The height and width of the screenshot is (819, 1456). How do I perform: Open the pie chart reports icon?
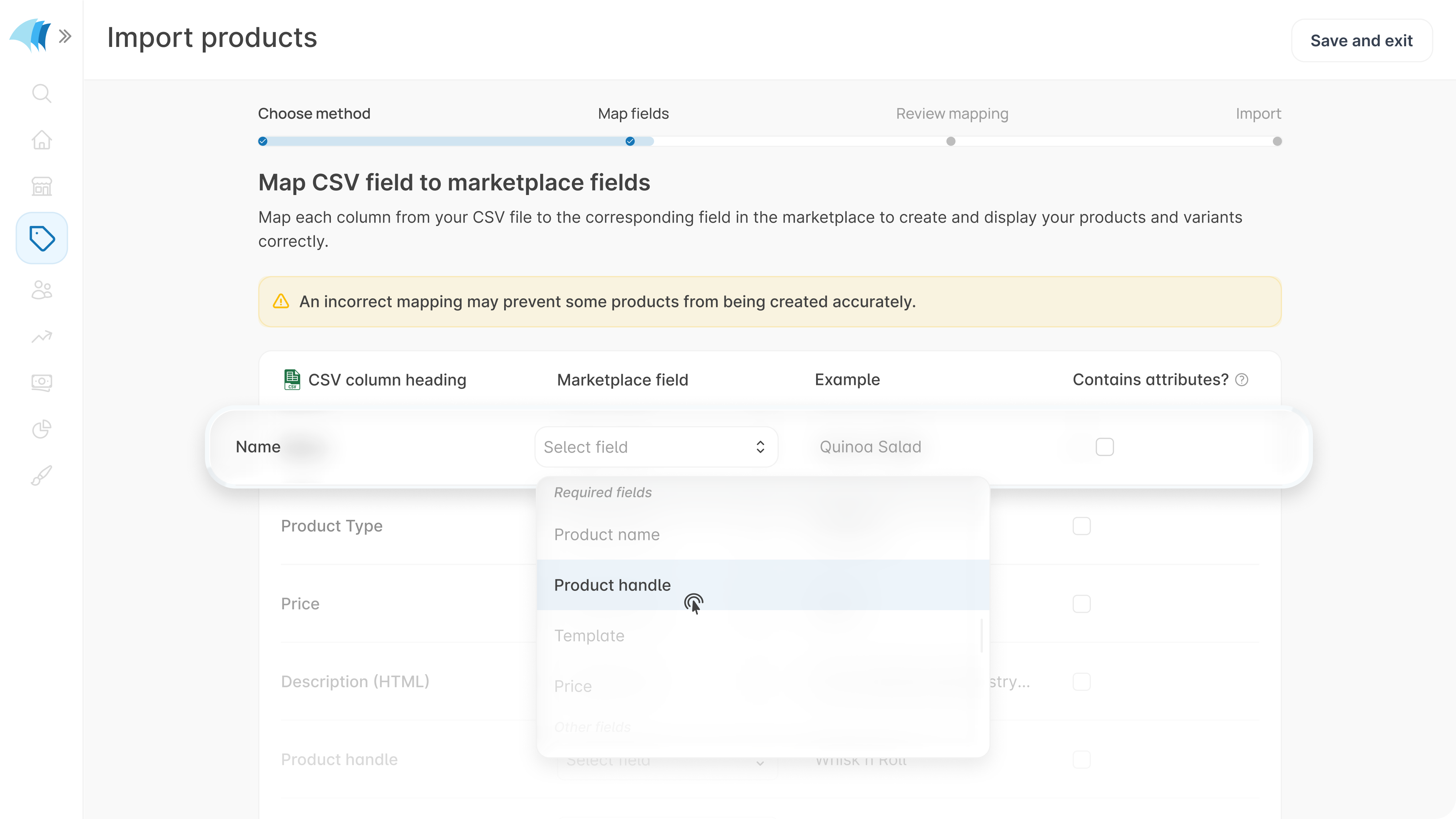coord(41,429)
